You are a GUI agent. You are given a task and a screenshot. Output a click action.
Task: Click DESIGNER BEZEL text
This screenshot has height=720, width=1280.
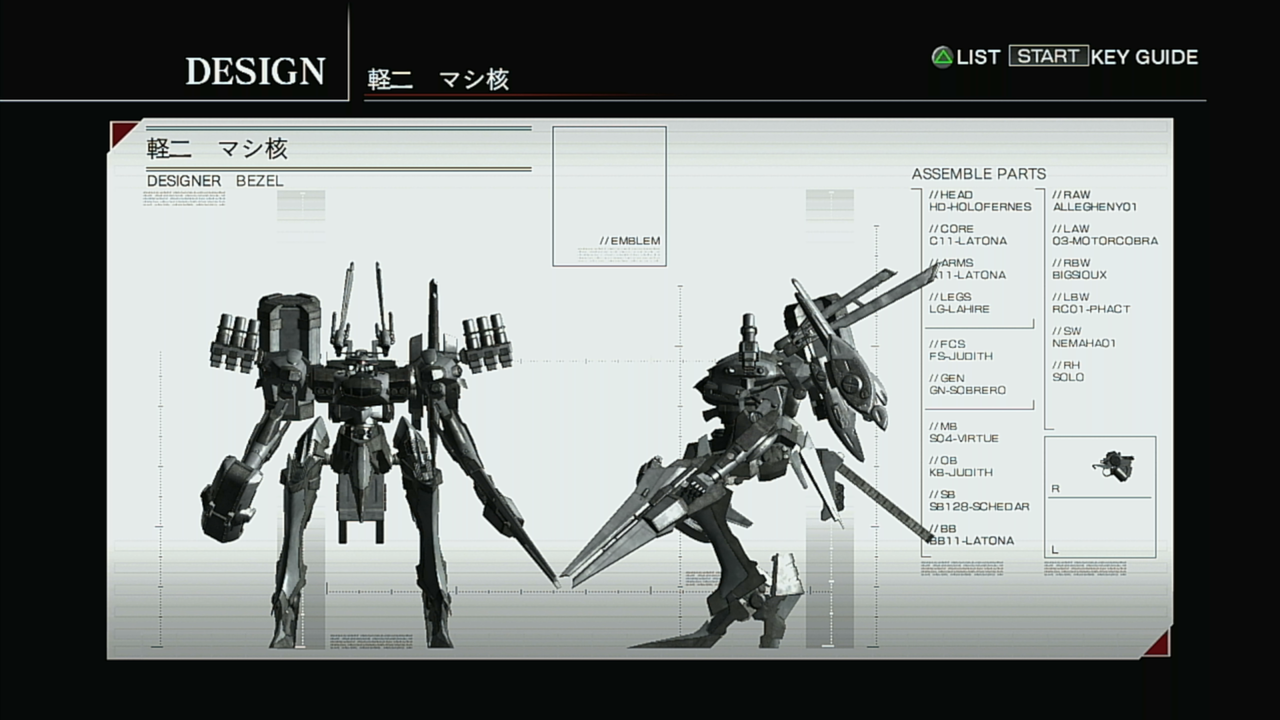click(215, 181)
